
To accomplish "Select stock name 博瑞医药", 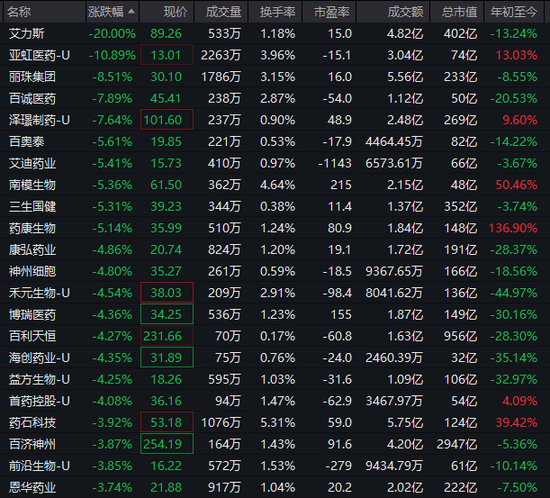I will (32, 315).
